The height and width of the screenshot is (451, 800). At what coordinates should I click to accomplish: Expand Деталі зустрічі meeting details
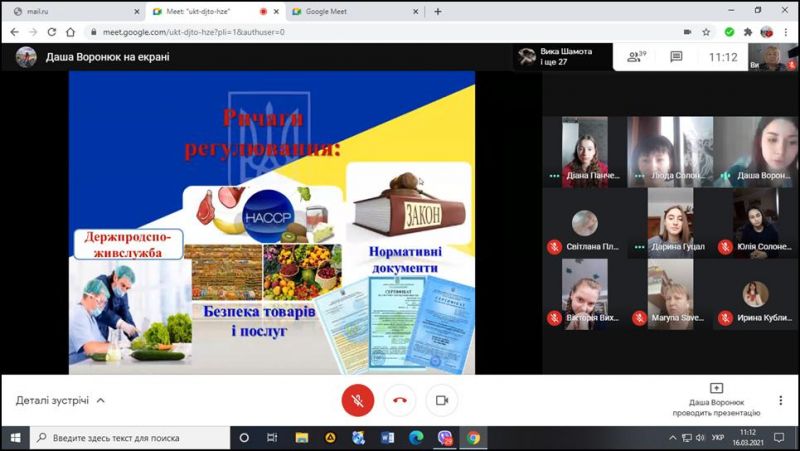[x=60, y=400]
